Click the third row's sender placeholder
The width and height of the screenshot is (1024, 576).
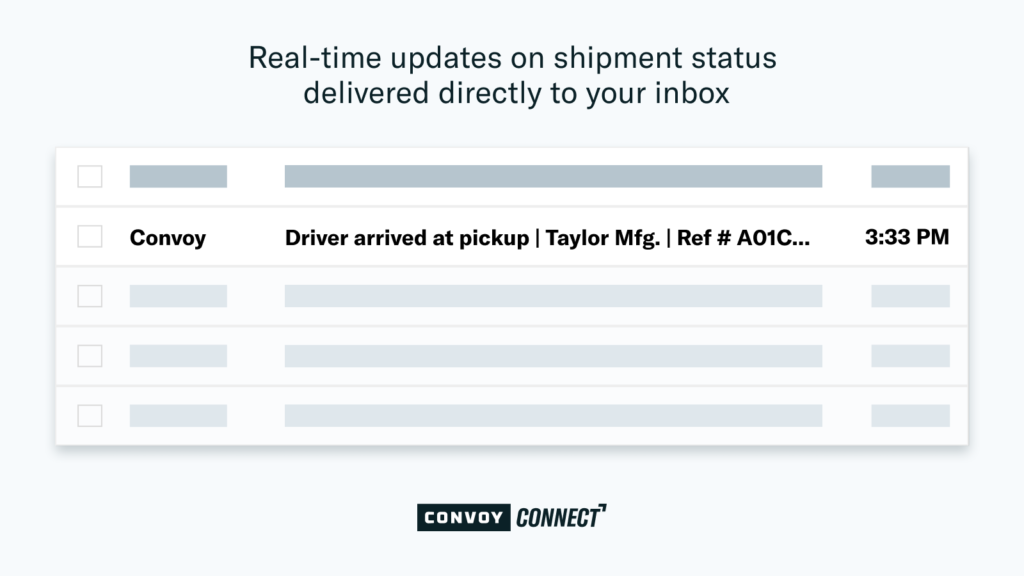click(x=178, y=296)
